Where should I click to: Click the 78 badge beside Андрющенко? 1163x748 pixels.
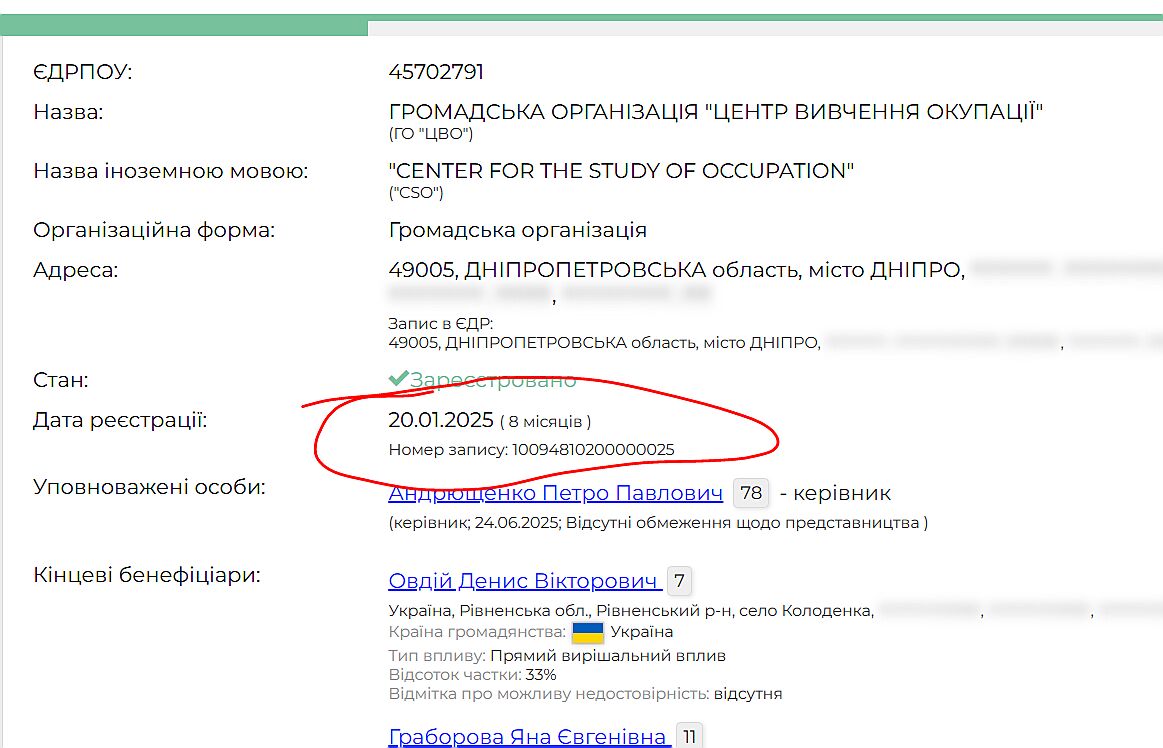tap(750, 493)
